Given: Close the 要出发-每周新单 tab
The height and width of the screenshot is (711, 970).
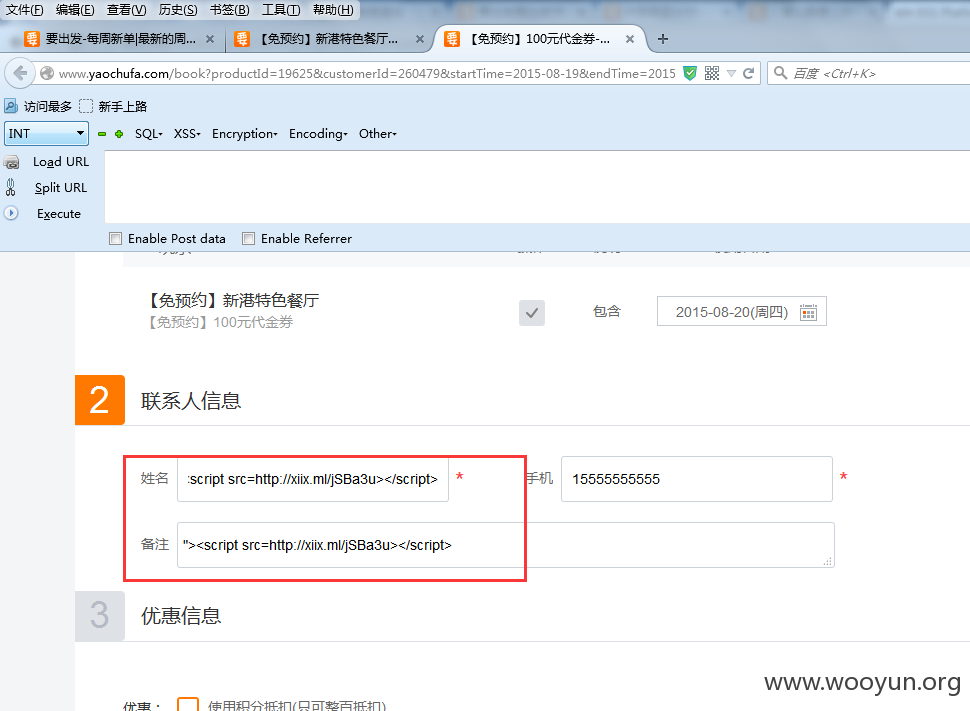Looking at the screenshot, I should 210,39.
